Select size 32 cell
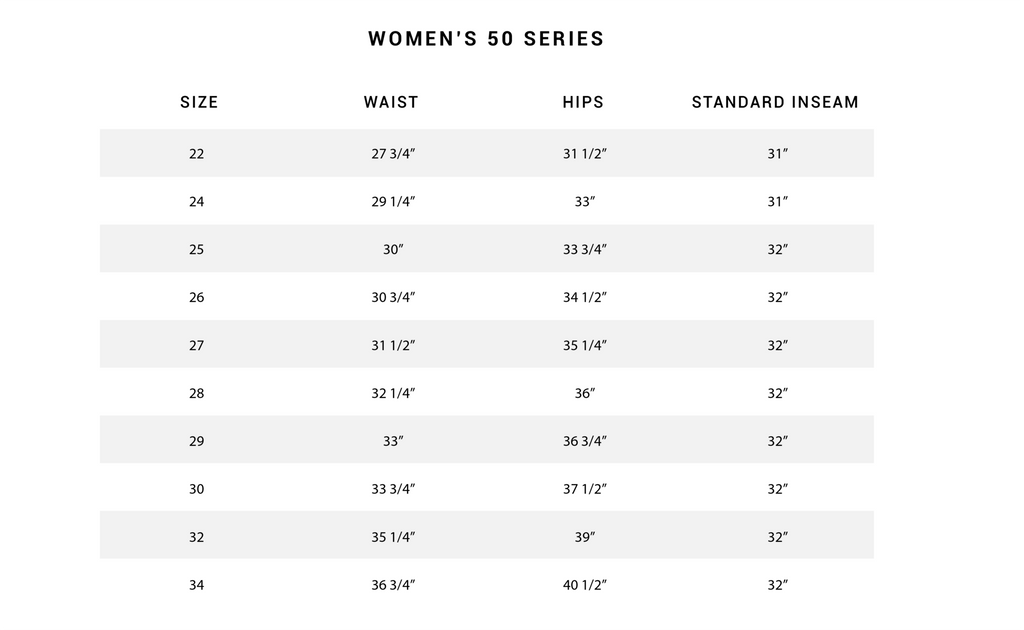Screen dimensions: 1024x630 (x=197, y=537)
